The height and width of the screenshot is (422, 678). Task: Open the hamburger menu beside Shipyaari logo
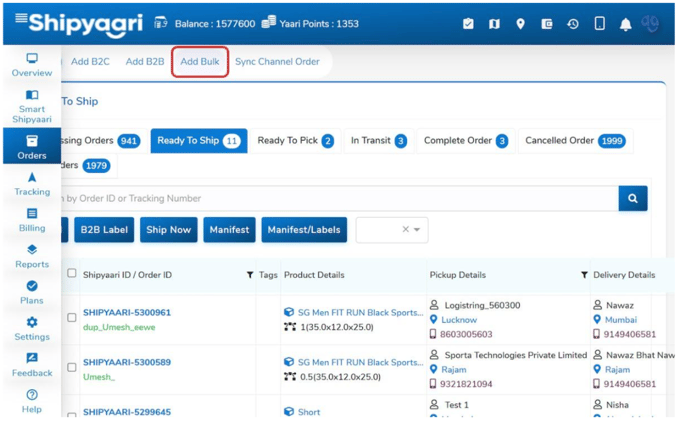pyautogui.click(x=21, y=18)
